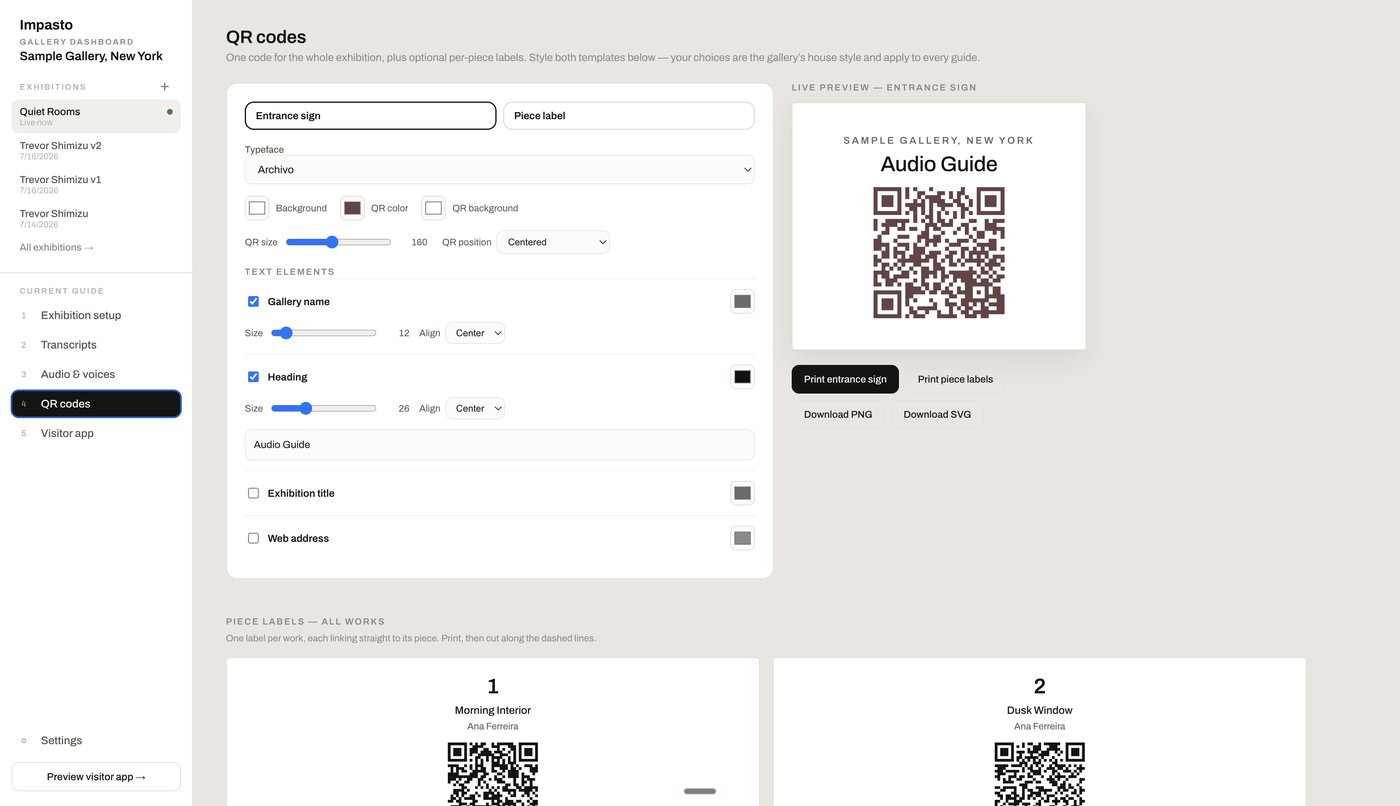Click the Audio Guide heading text field

coord(500,445)
